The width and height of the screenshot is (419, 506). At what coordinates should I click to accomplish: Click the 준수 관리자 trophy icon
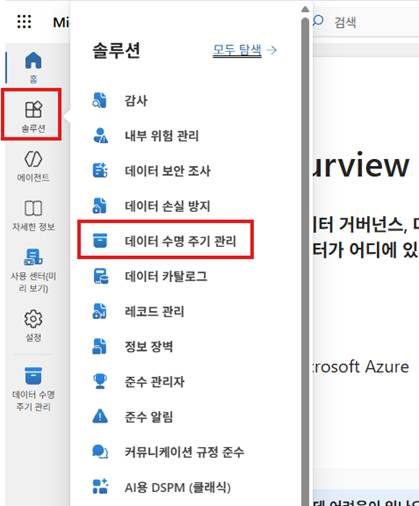click(100, 381)
